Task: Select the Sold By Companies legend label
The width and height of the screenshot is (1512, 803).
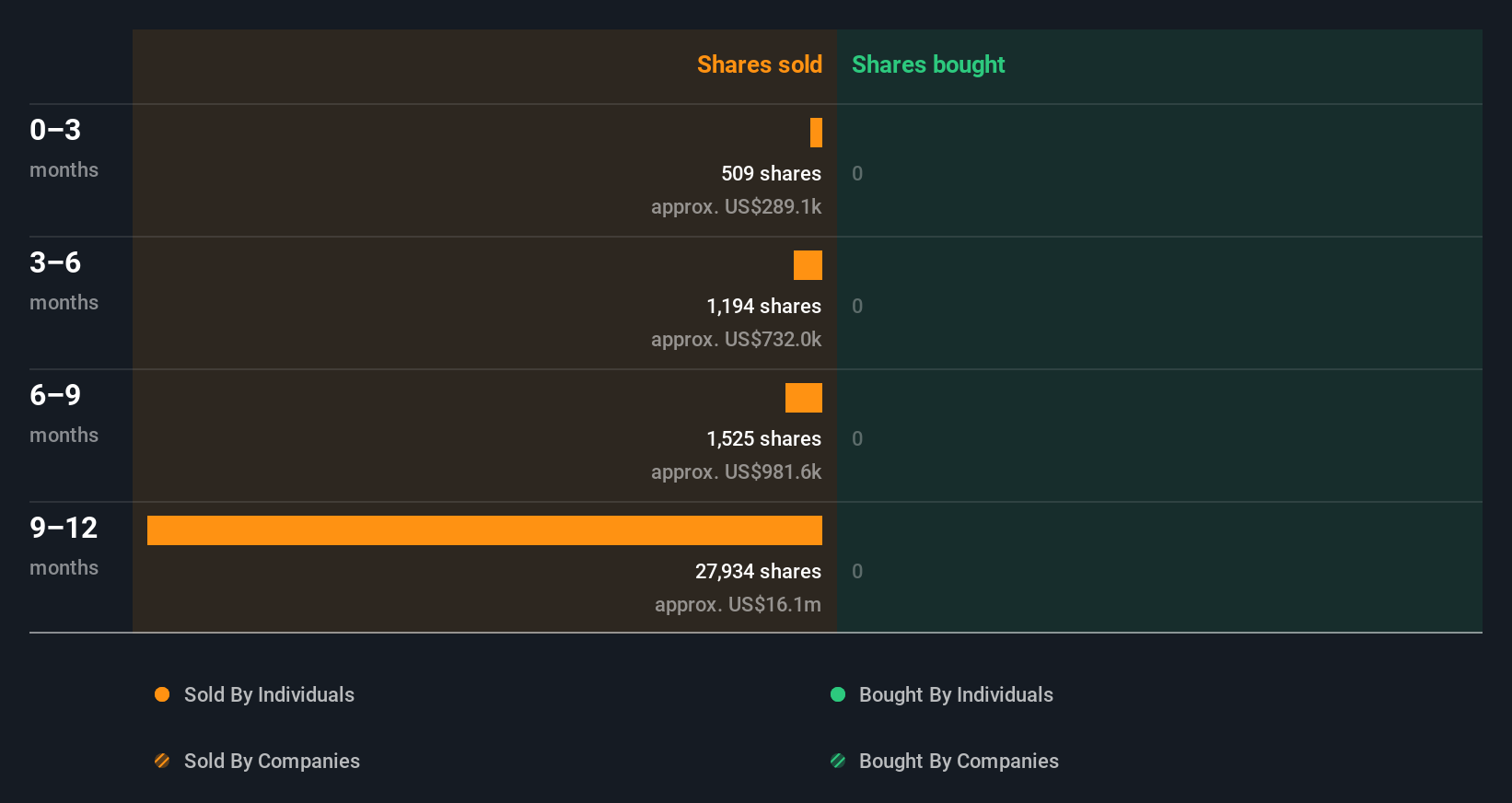Action: [x=272, y=761]
